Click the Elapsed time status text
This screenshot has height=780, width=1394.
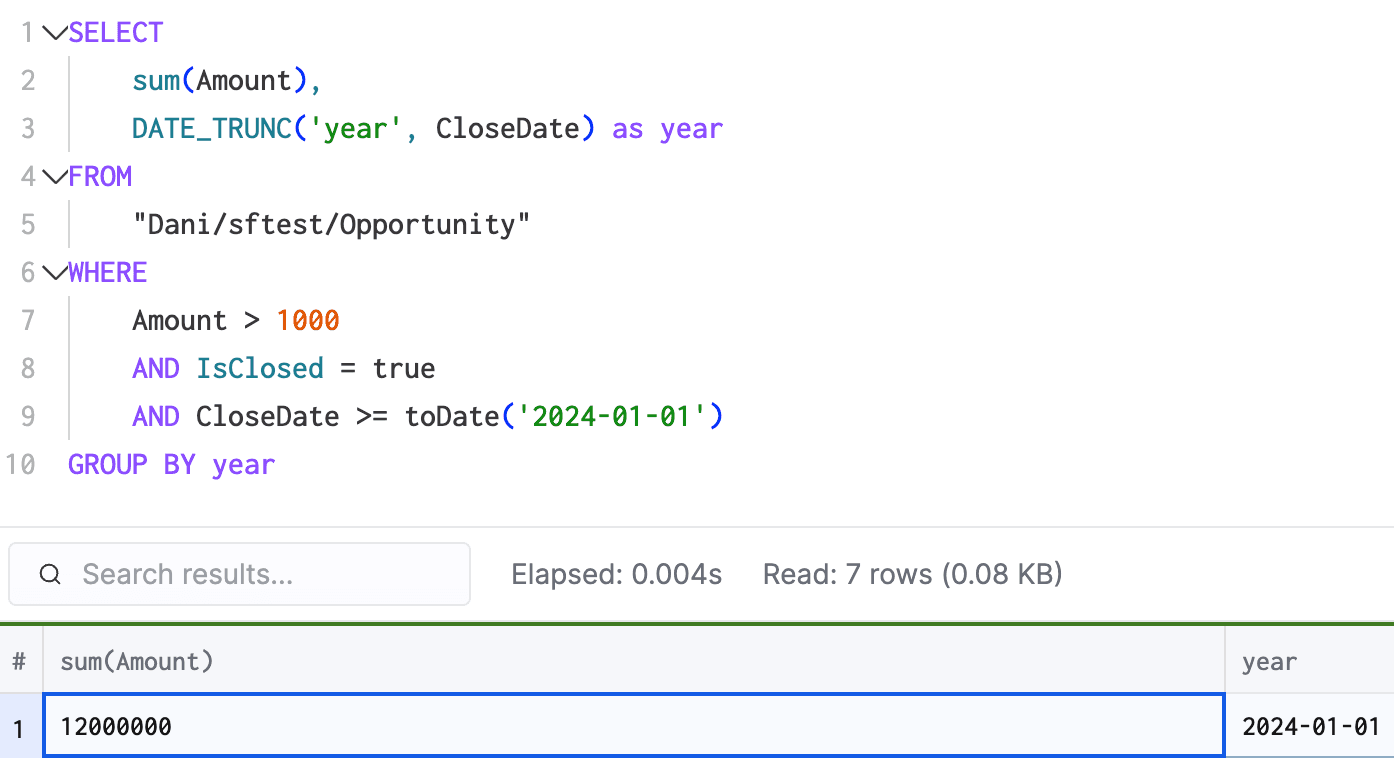[616, 575]
